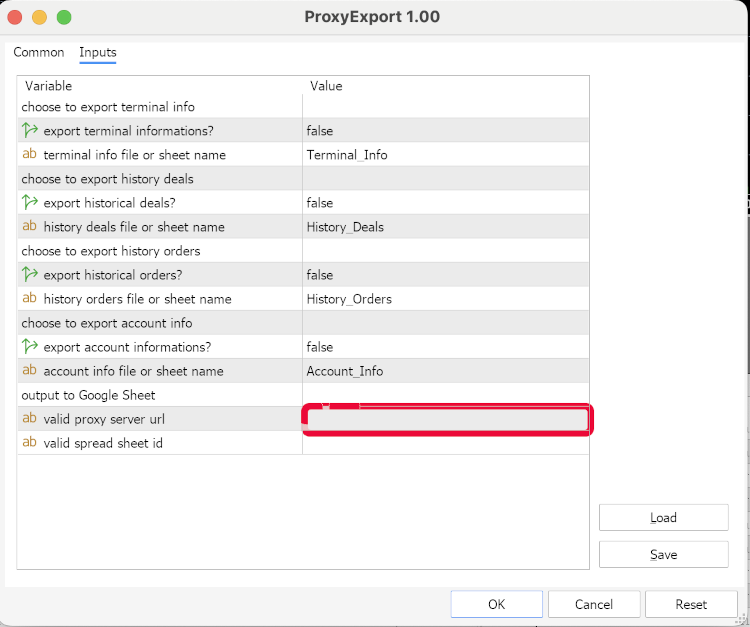Edit the History_Deals value field
This screenshot has width=750, height=627.
click(445, 227)
